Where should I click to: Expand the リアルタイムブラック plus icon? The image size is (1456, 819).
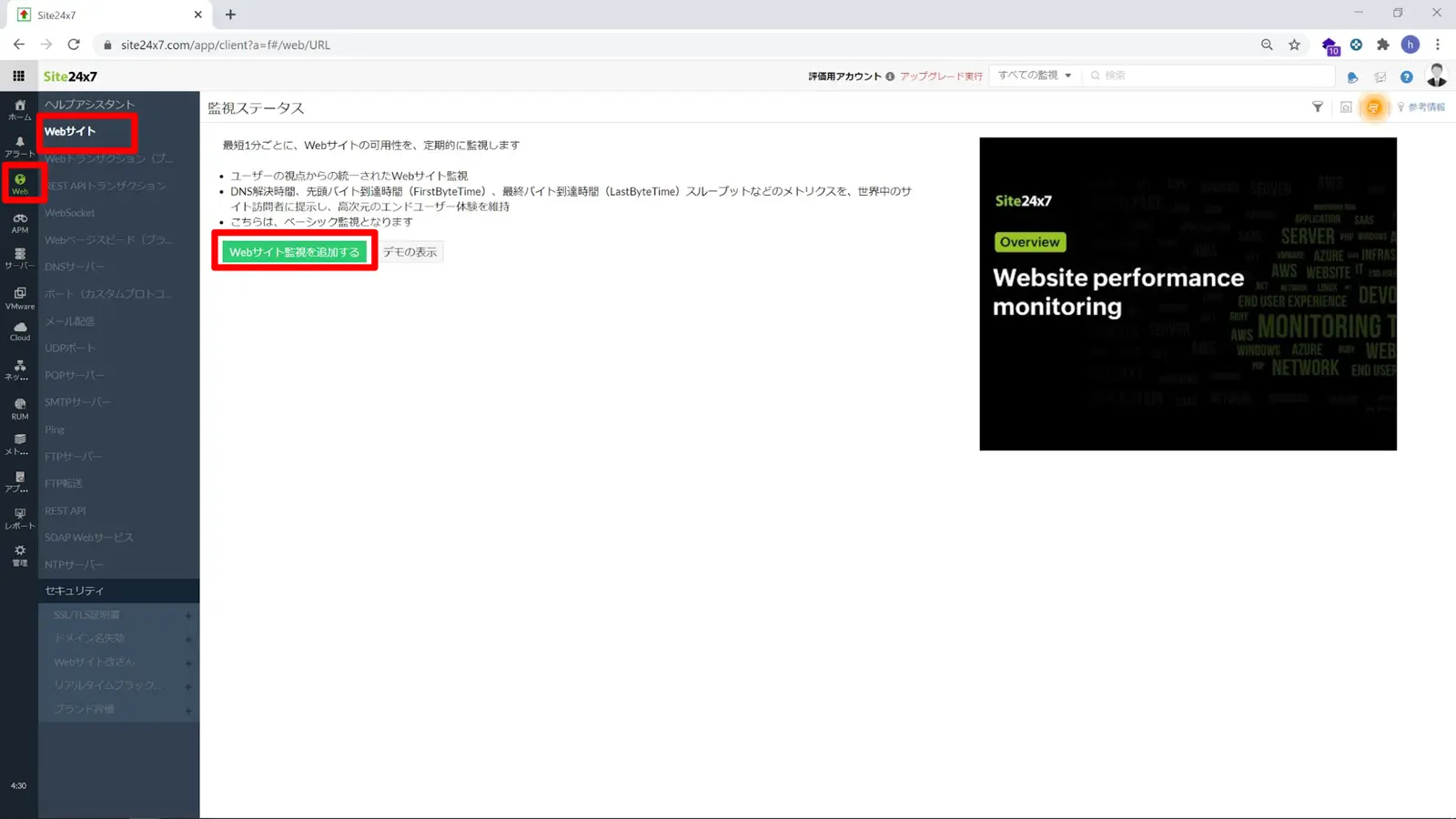tap(188, 687)
